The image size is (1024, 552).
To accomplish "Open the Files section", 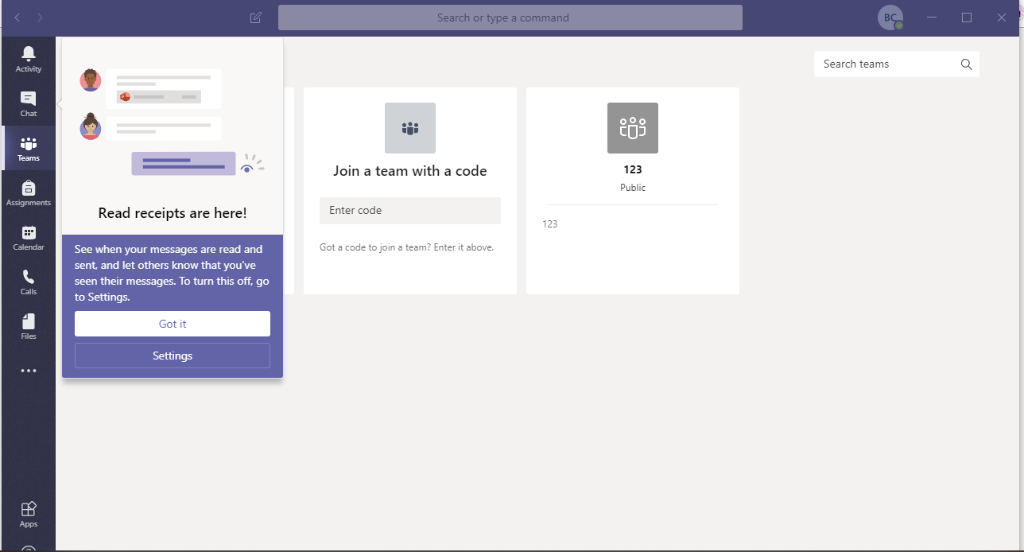I will click(x=28, y=326).
